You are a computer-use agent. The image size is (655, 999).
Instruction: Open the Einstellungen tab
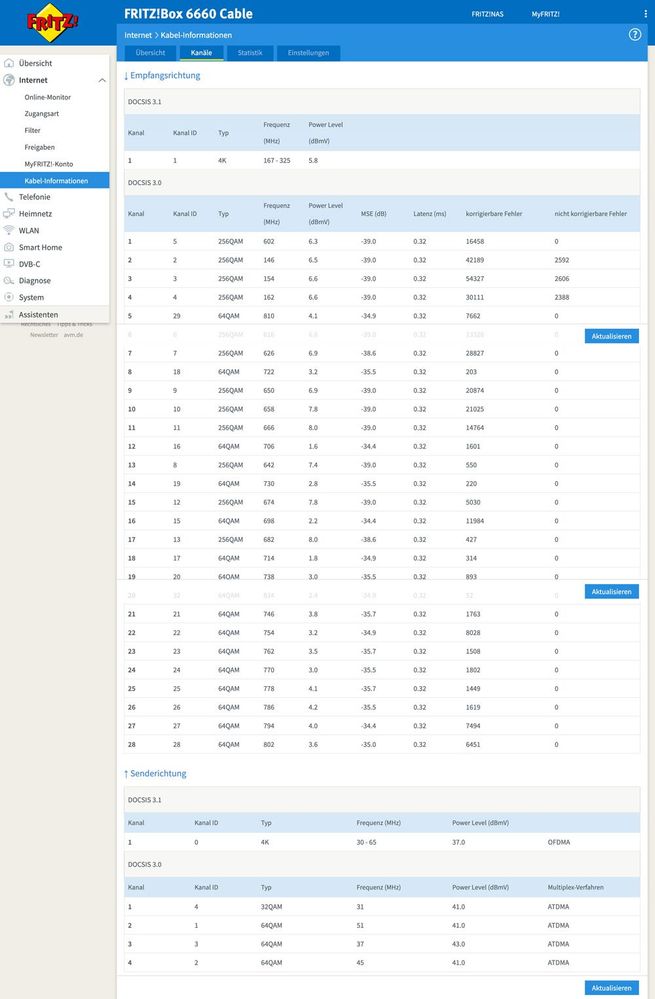tap(308, 53)
